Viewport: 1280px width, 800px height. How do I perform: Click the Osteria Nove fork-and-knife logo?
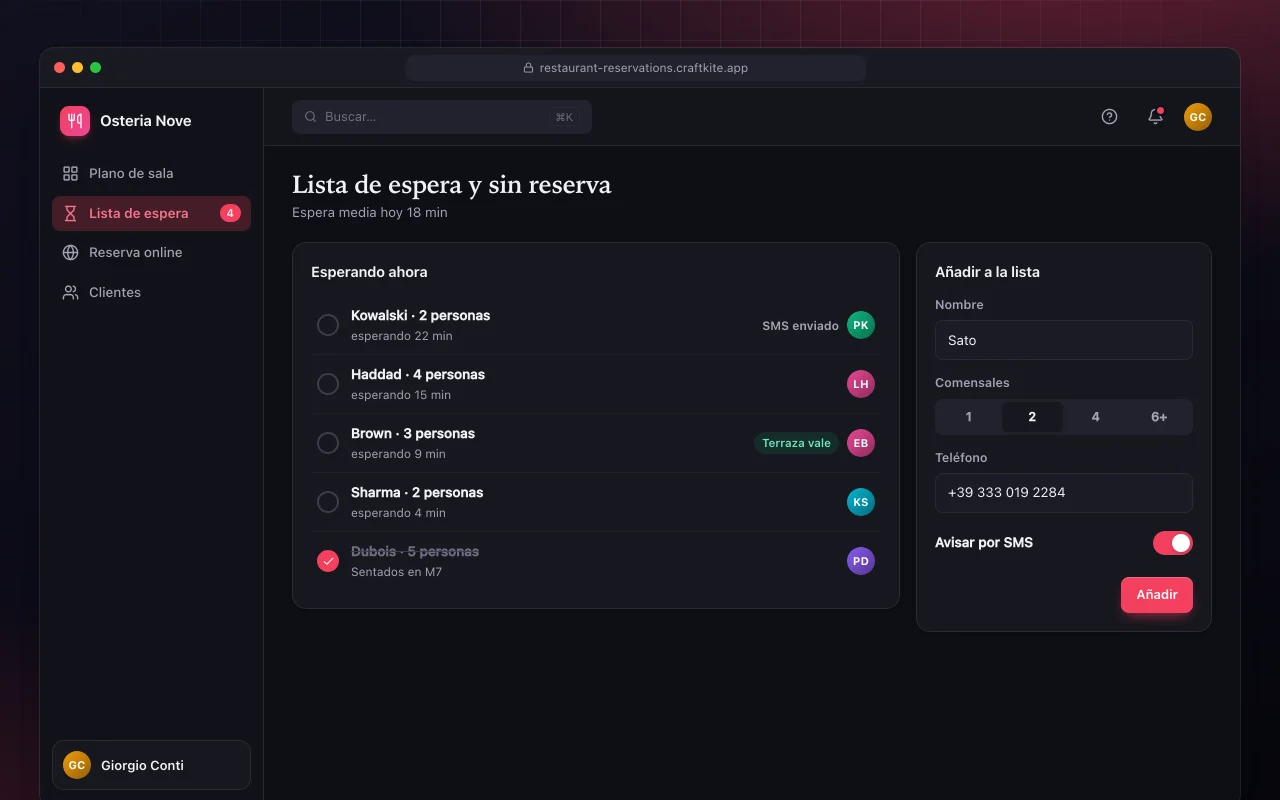point(75,121)
